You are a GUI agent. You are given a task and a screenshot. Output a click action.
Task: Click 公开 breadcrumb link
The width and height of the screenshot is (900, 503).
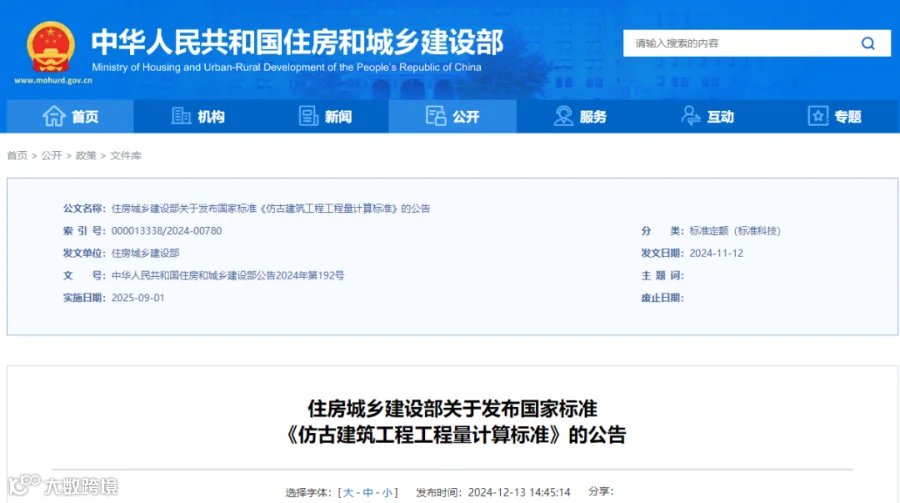coord(52,156)
